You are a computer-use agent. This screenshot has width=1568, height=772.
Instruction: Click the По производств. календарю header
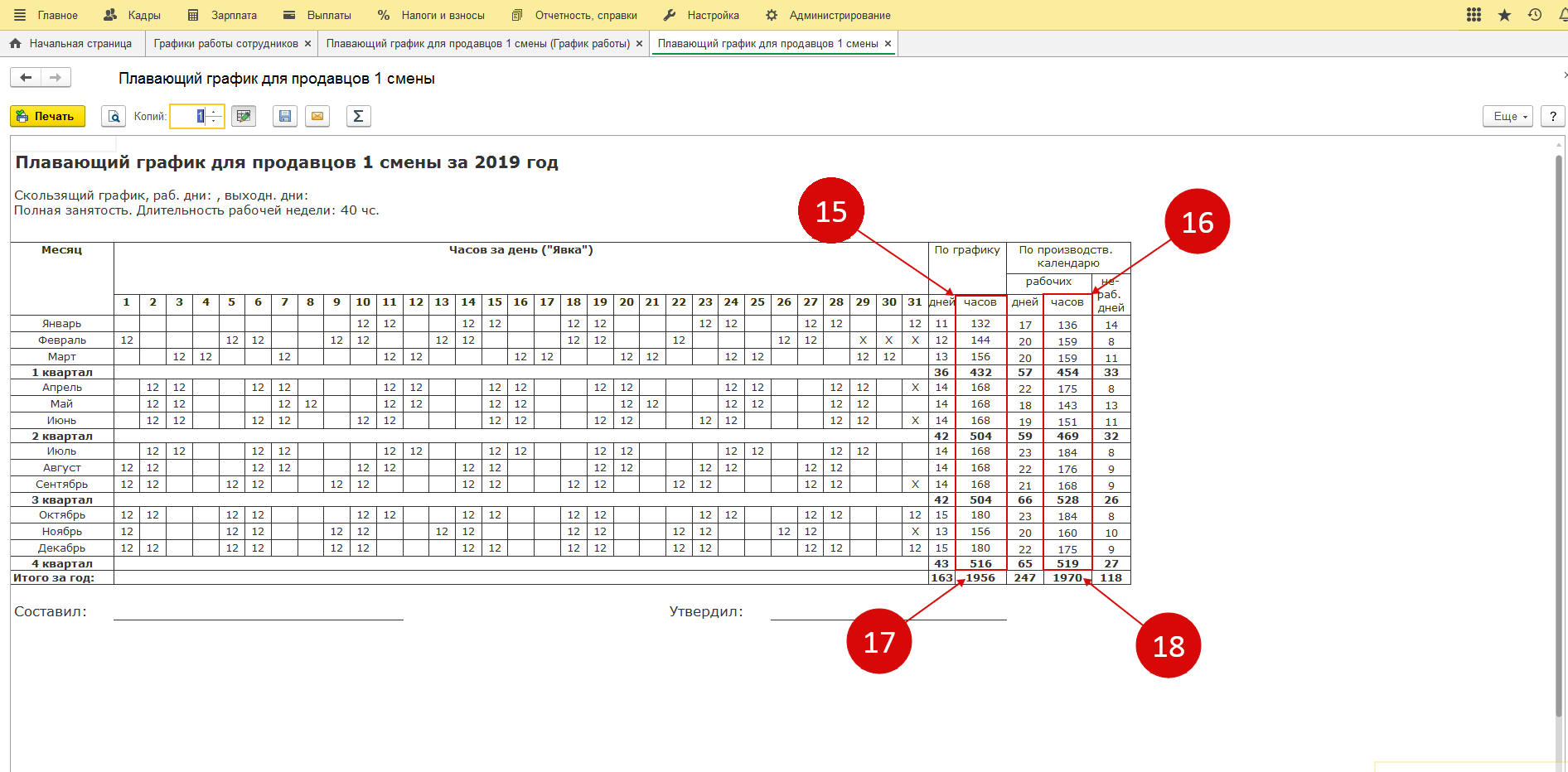tap(1068, 256)
